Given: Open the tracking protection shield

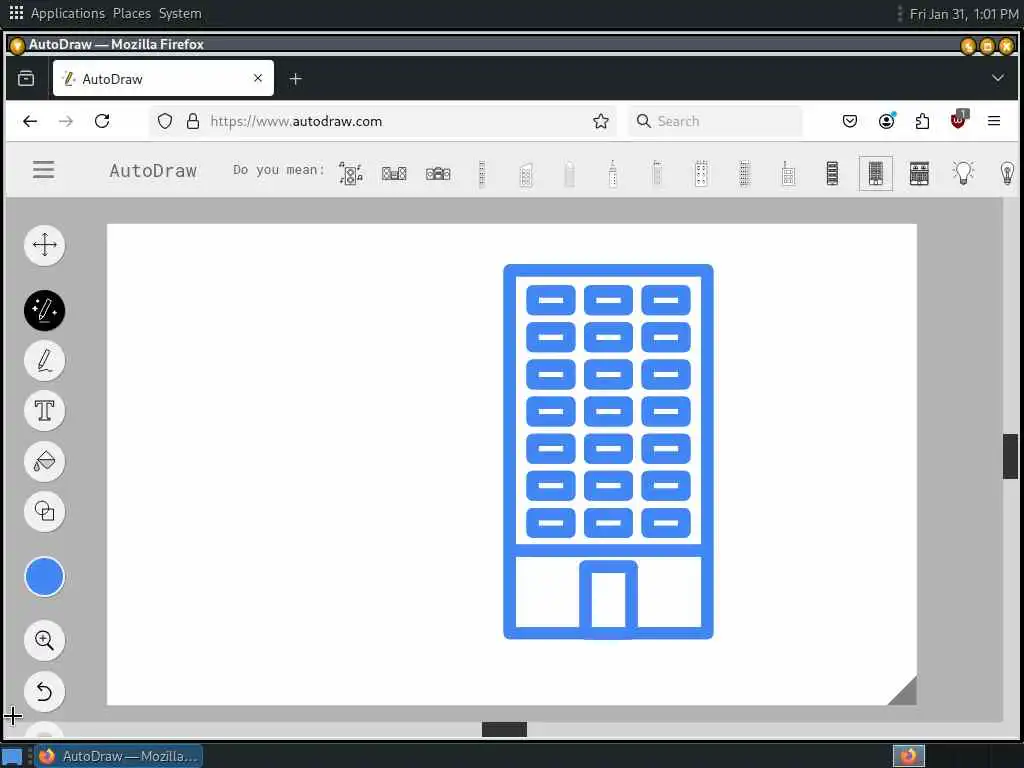Looking at the screenshot, I should coord(165,121).
